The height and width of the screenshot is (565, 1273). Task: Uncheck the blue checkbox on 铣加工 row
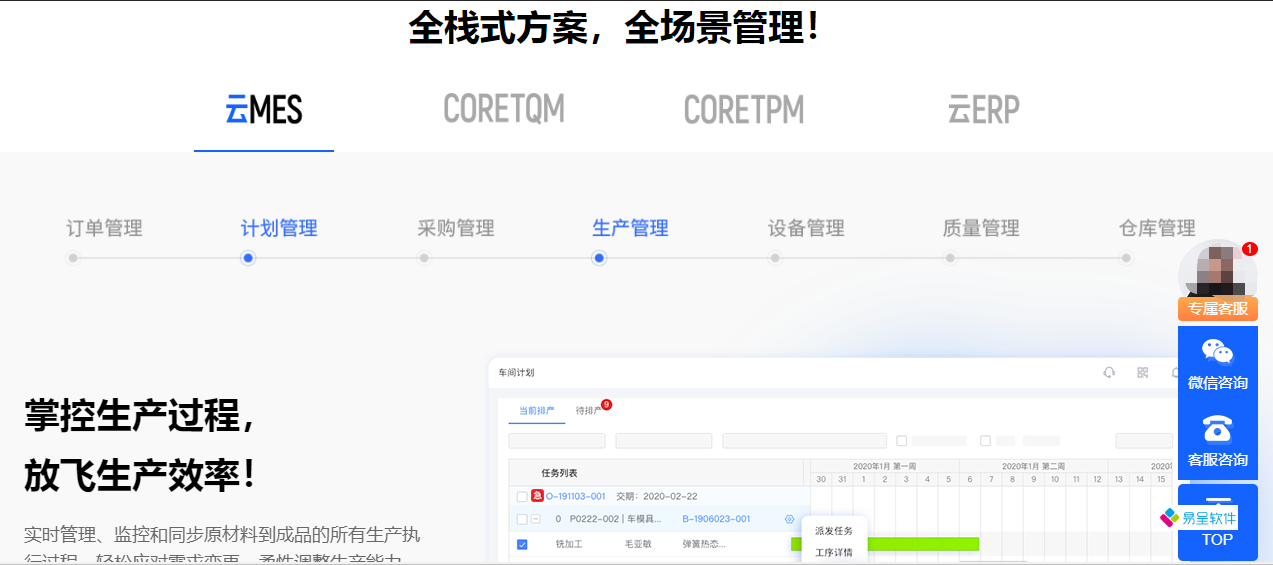coord(522,544)
